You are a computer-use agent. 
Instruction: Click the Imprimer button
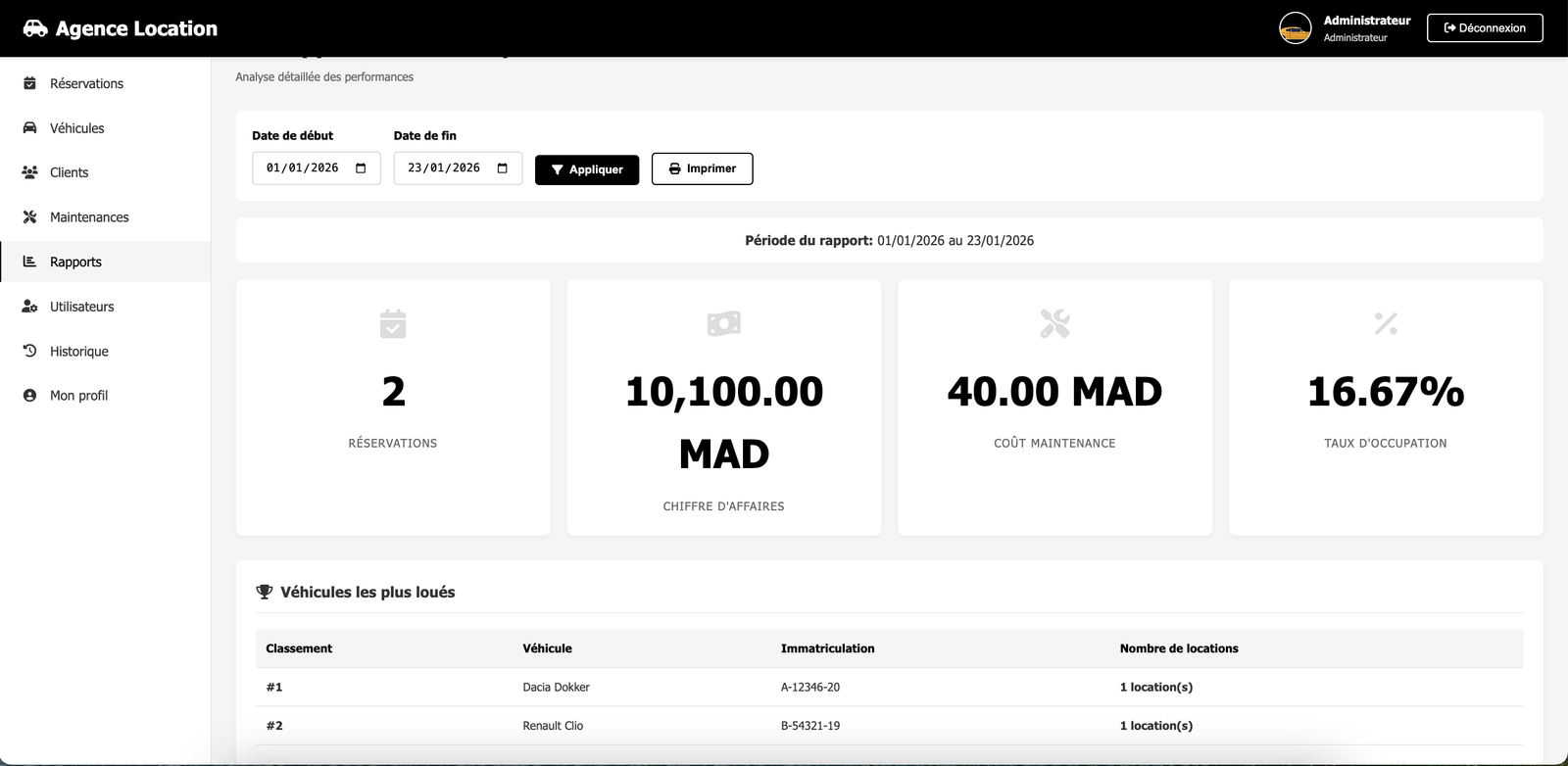703,168
